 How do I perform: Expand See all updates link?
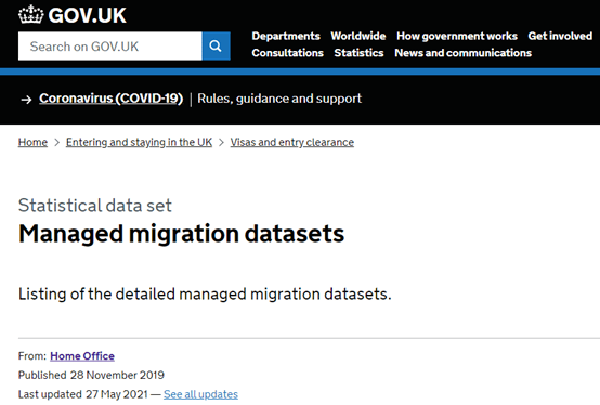[x=201, y=394]
